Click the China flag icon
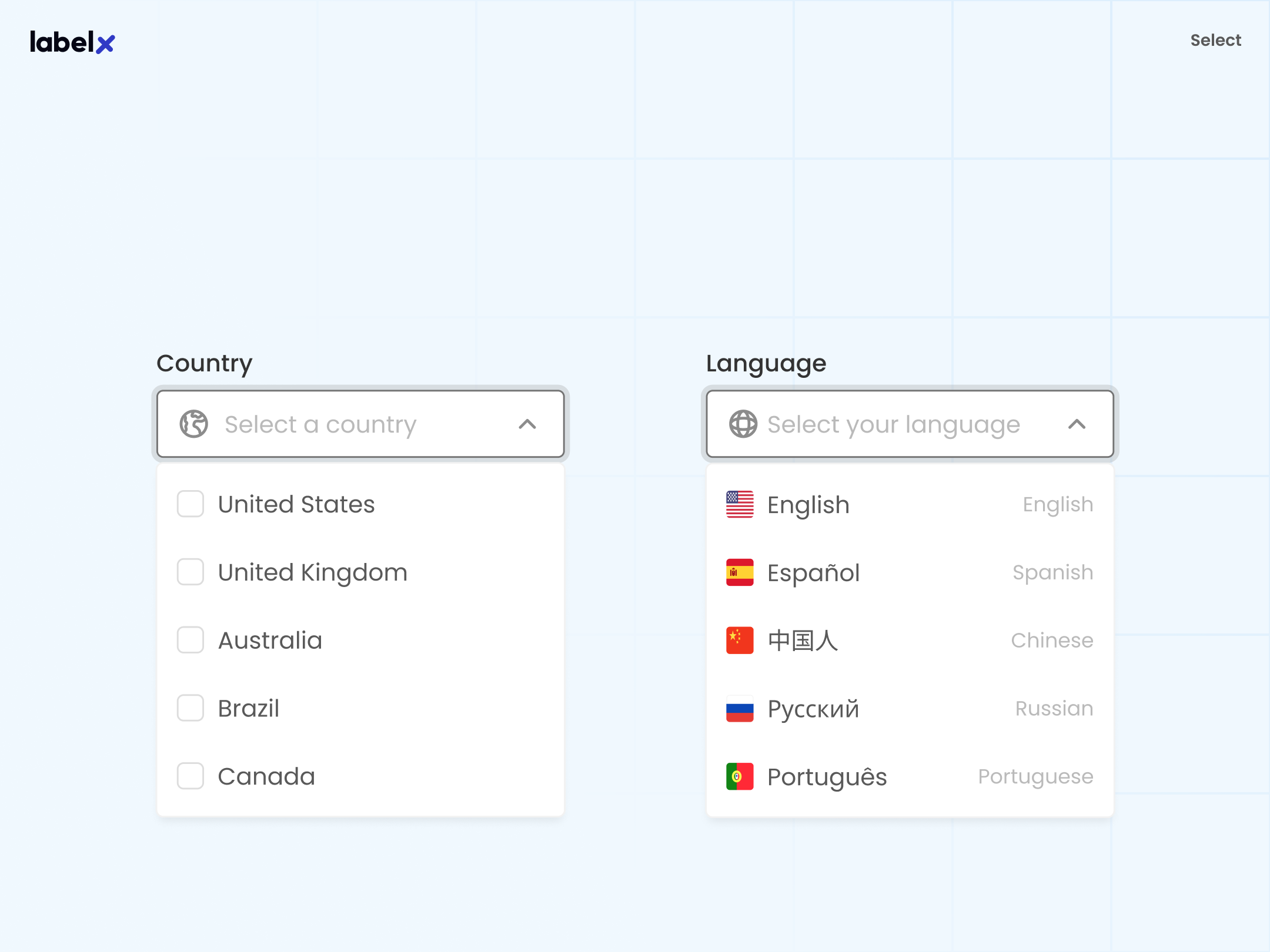The height and width of the screenshot is (952, 1270). tap(740, 640)
